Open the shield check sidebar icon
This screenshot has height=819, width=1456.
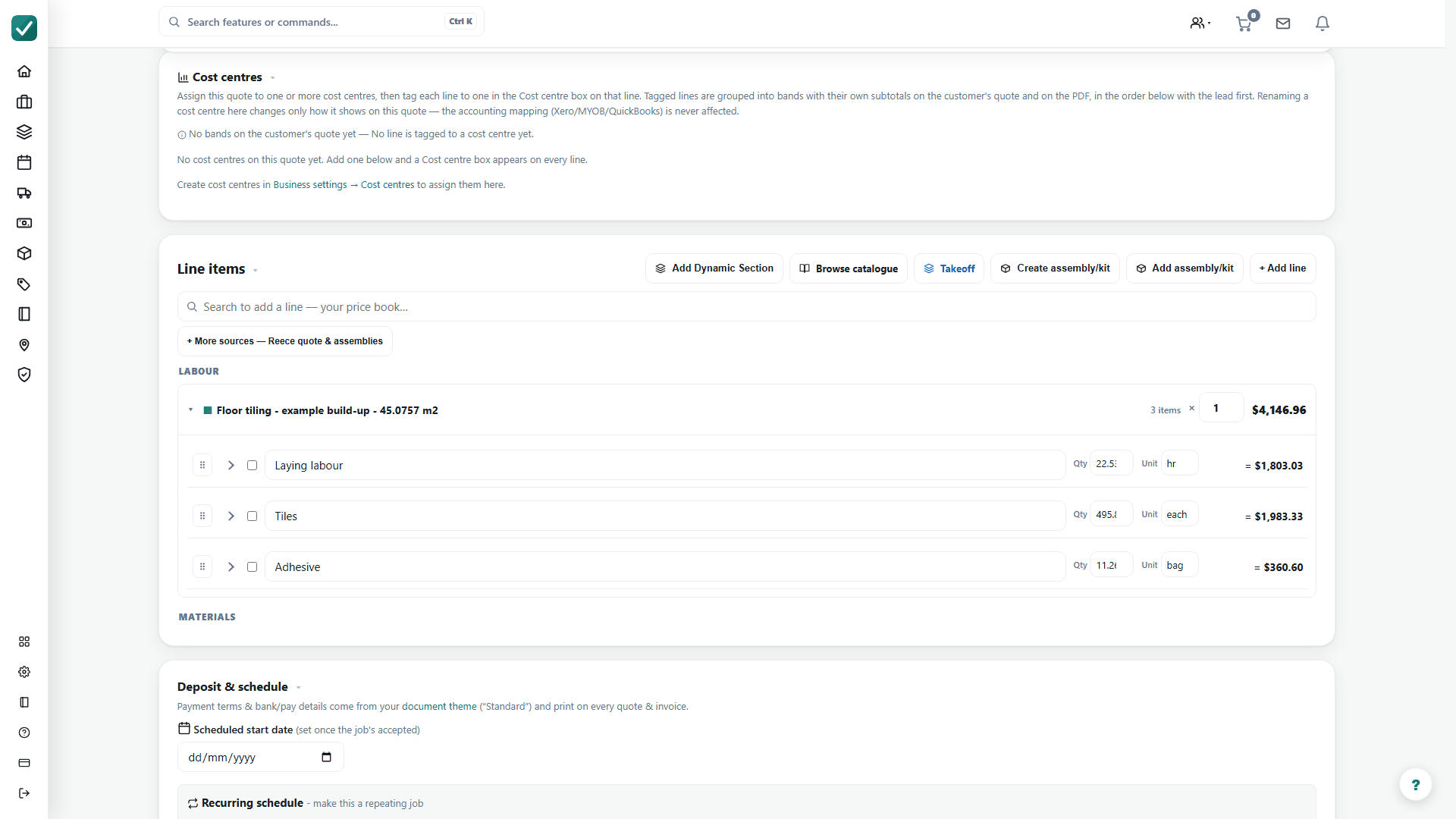pos(24,375)
